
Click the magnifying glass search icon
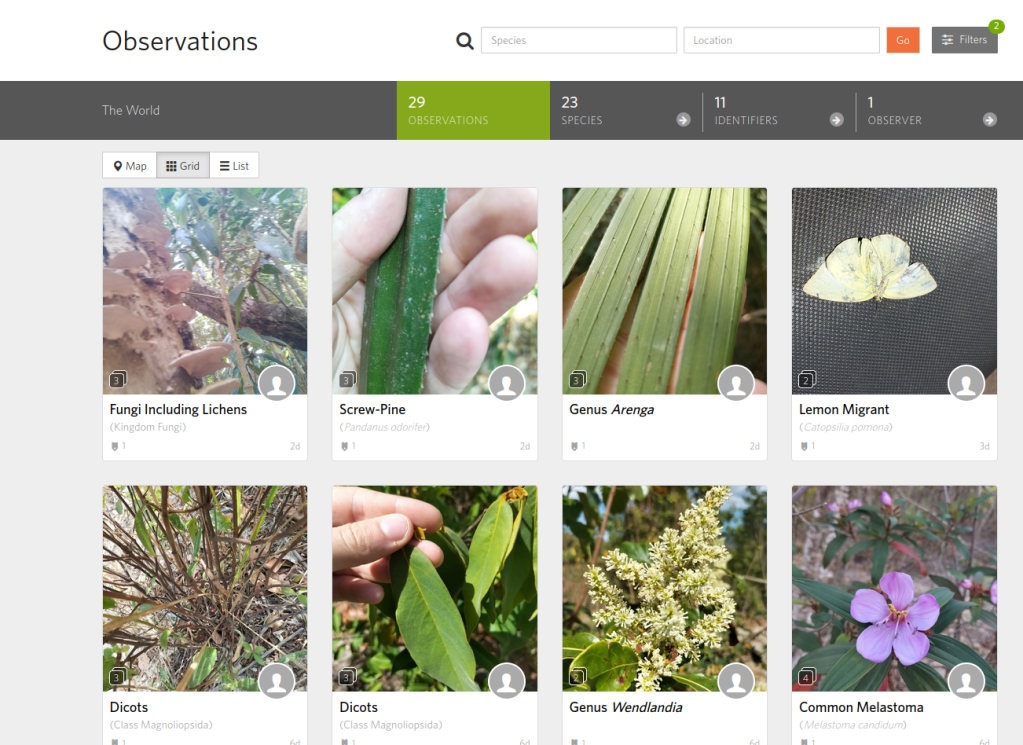click(465, 41)
